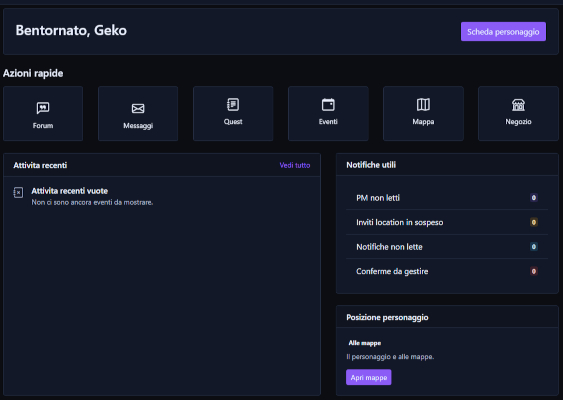Screen dimensions: 563x400
Task: Open the Notifiche non lette row
Action: pos(447,247)
